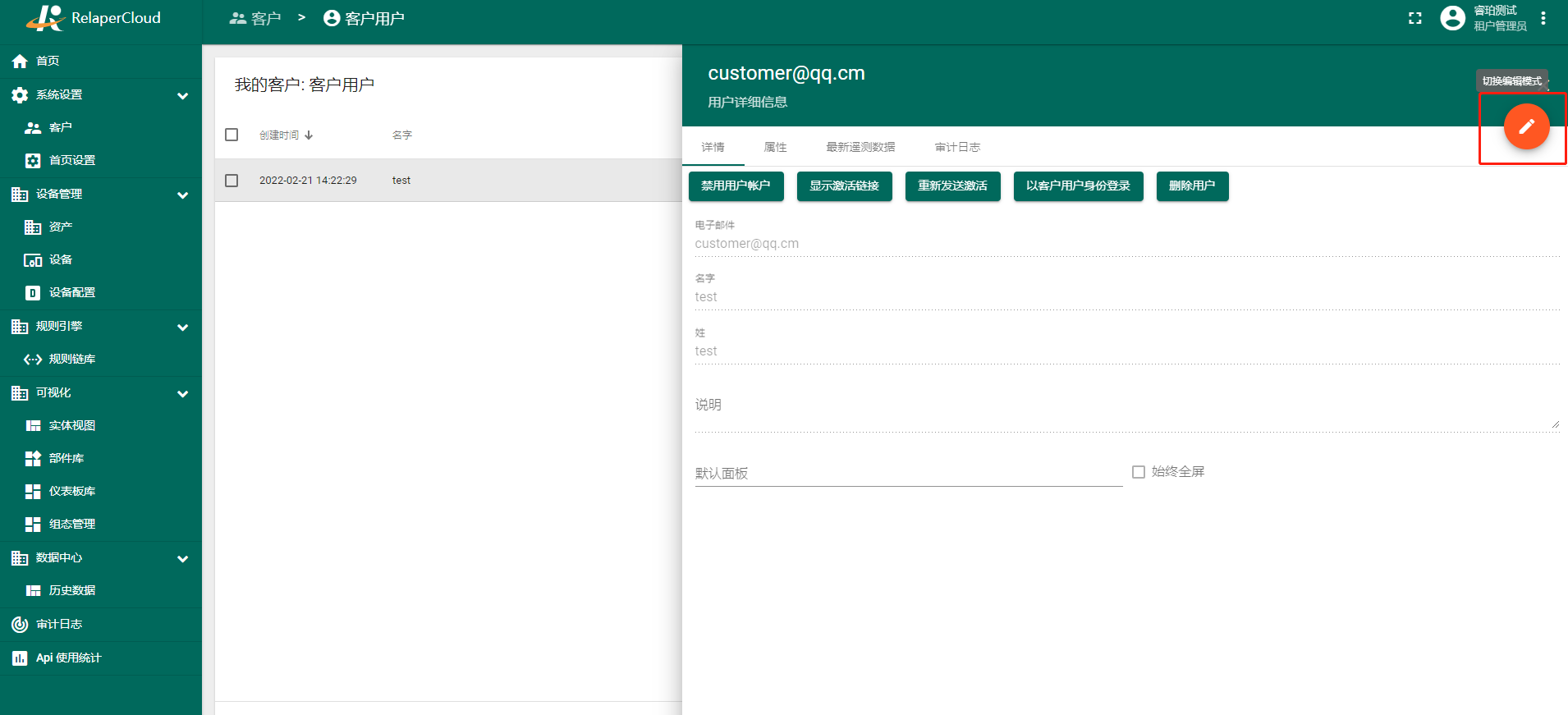Viewport: 1568px width, 715px height.
Task: Click the 审计日志 sidebar icon
Action: tap(20, 625)
